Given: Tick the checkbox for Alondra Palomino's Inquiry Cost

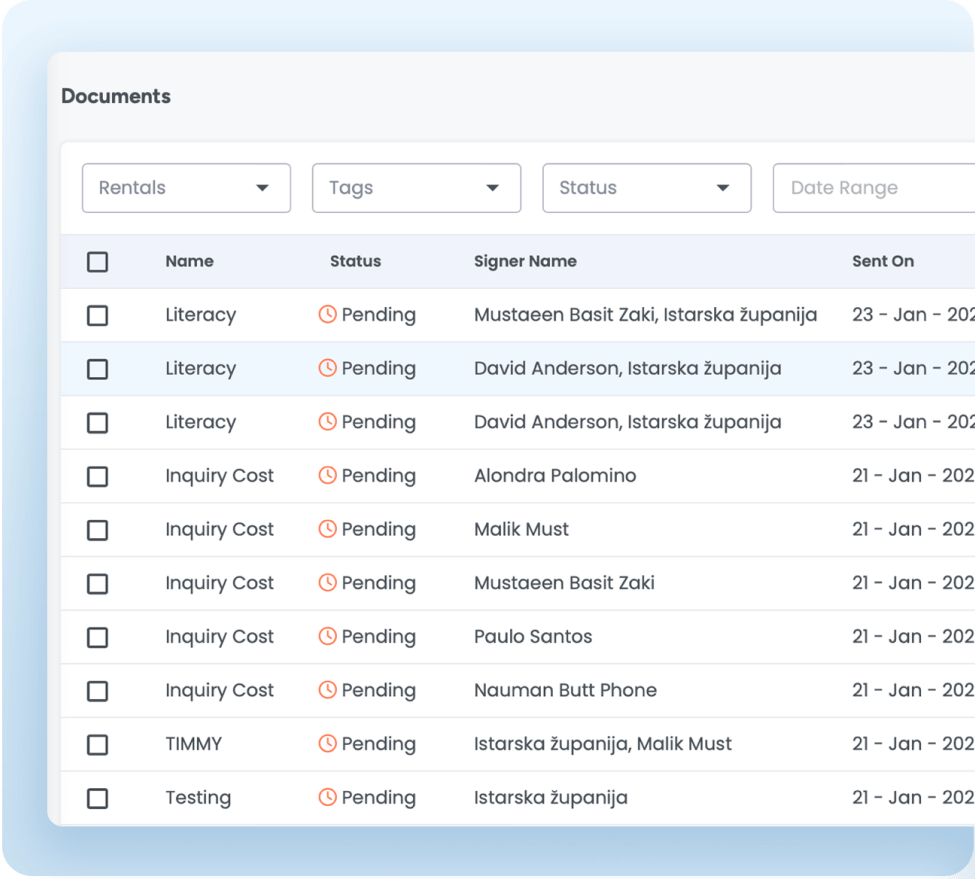Looking at the screenshot, I should 97,477.
